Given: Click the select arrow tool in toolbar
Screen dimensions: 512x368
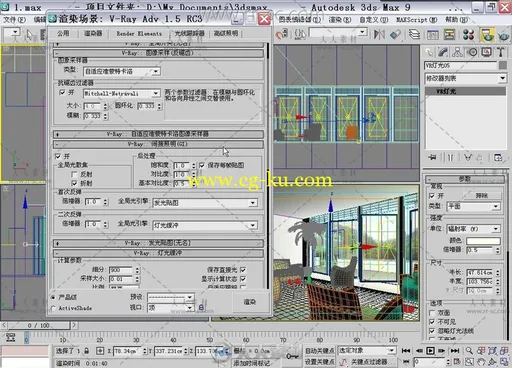Looking at the screenshot, I should pos(29,34).
